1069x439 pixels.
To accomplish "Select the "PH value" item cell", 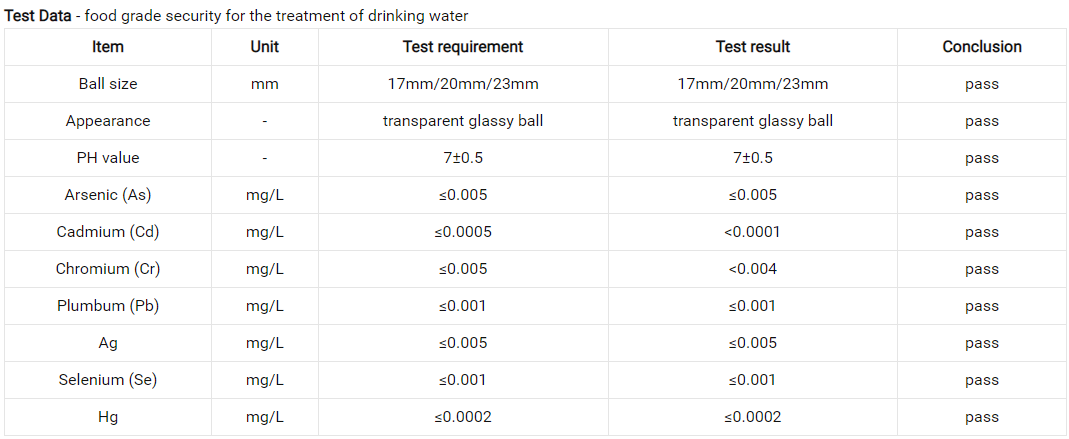I will coord(108,158).
